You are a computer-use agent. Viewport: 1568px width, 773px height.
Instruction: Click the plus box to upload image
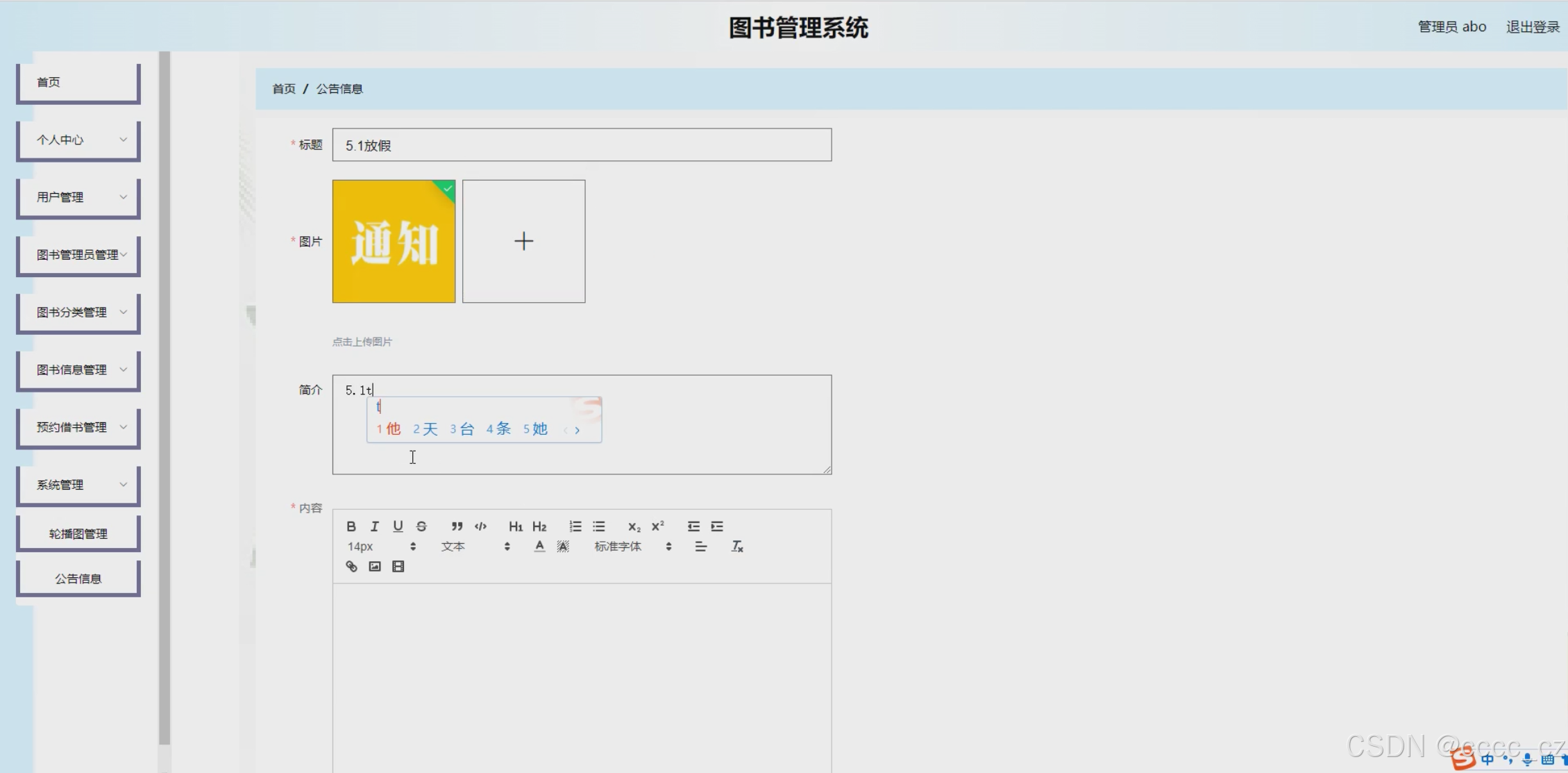(524, 241)
